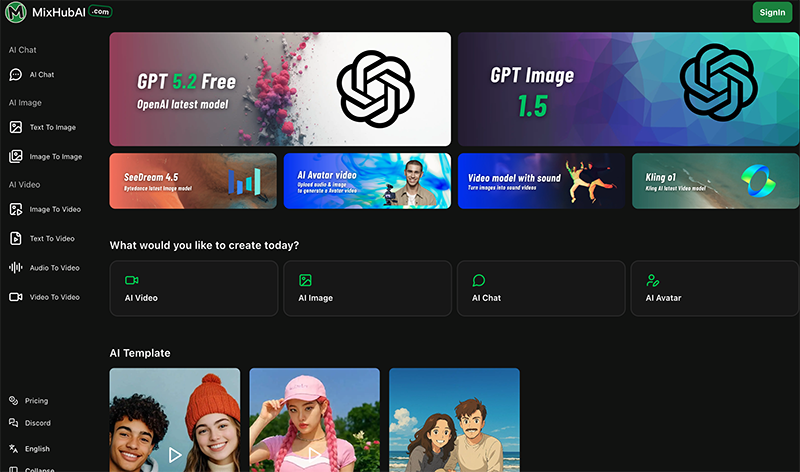
Task: Click the AI Video sidebar section label
Action: point(24,185)
